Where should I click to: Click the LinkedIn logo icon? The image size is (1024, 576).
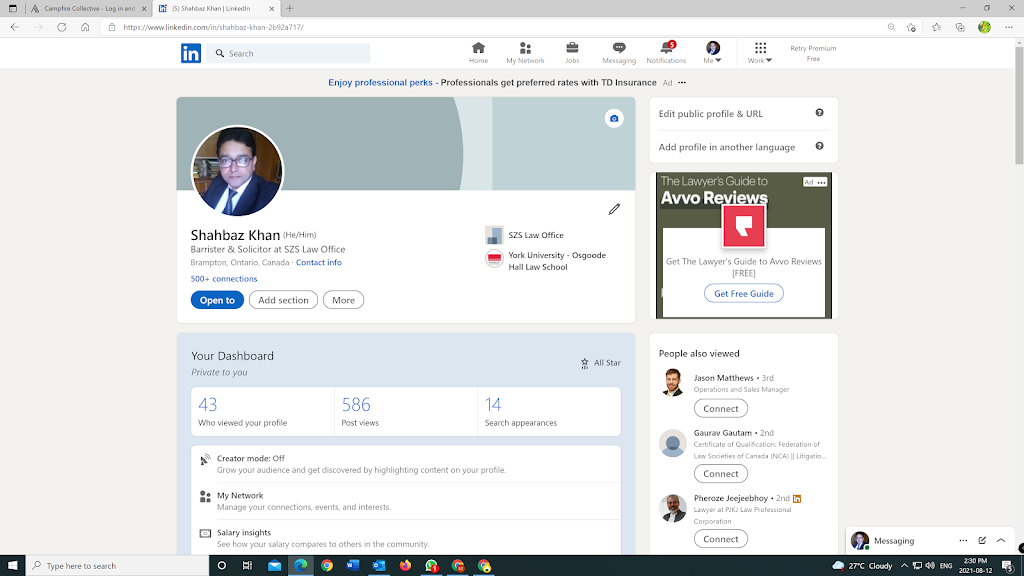point(191,53)
